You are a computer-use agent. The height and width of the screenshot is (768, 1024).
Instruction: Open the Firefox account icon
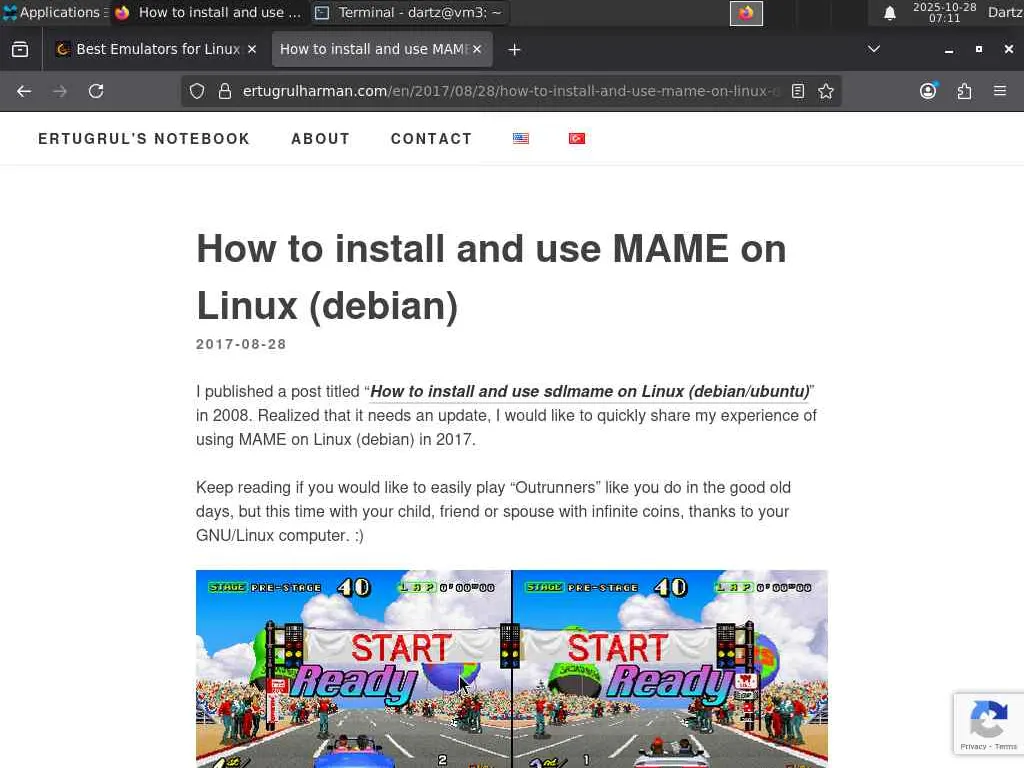928,91
